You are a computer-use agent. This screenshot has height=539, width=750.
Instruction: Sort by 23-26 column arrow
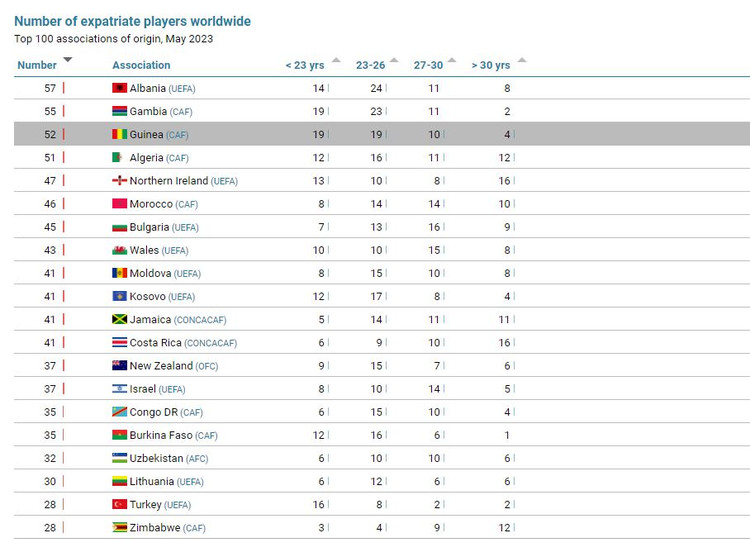tap(396, 60)
